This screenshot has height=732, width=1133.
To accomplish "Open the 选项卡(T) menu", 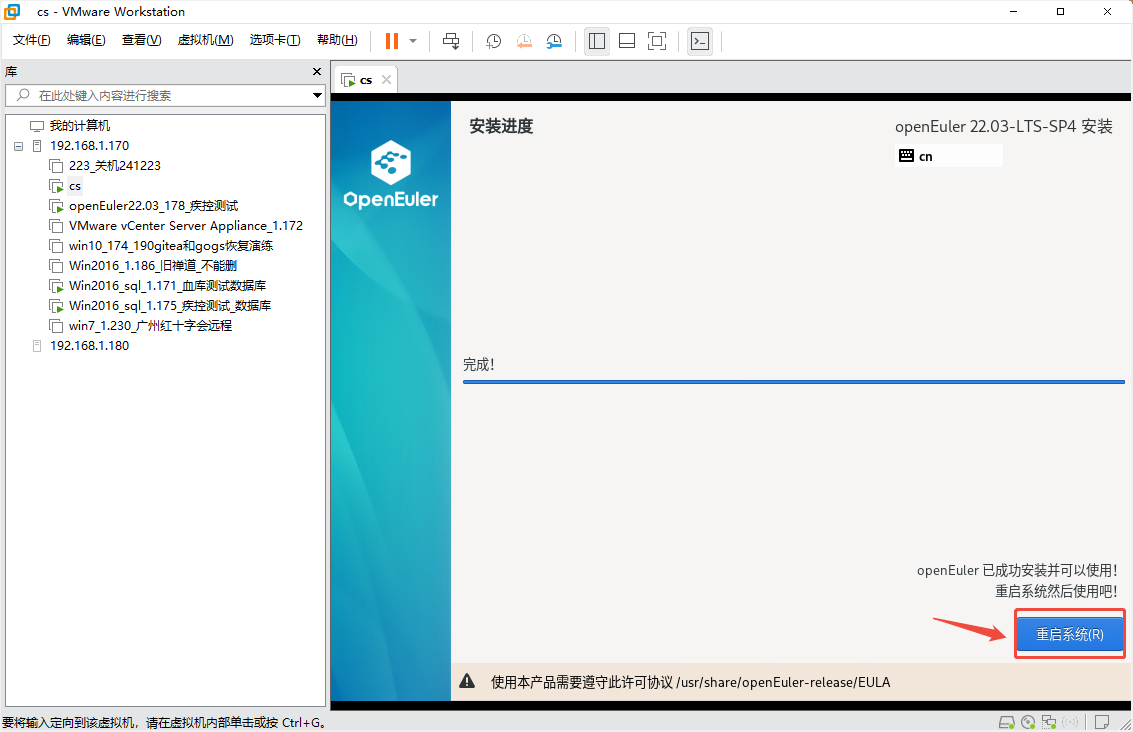I will 275,40.
